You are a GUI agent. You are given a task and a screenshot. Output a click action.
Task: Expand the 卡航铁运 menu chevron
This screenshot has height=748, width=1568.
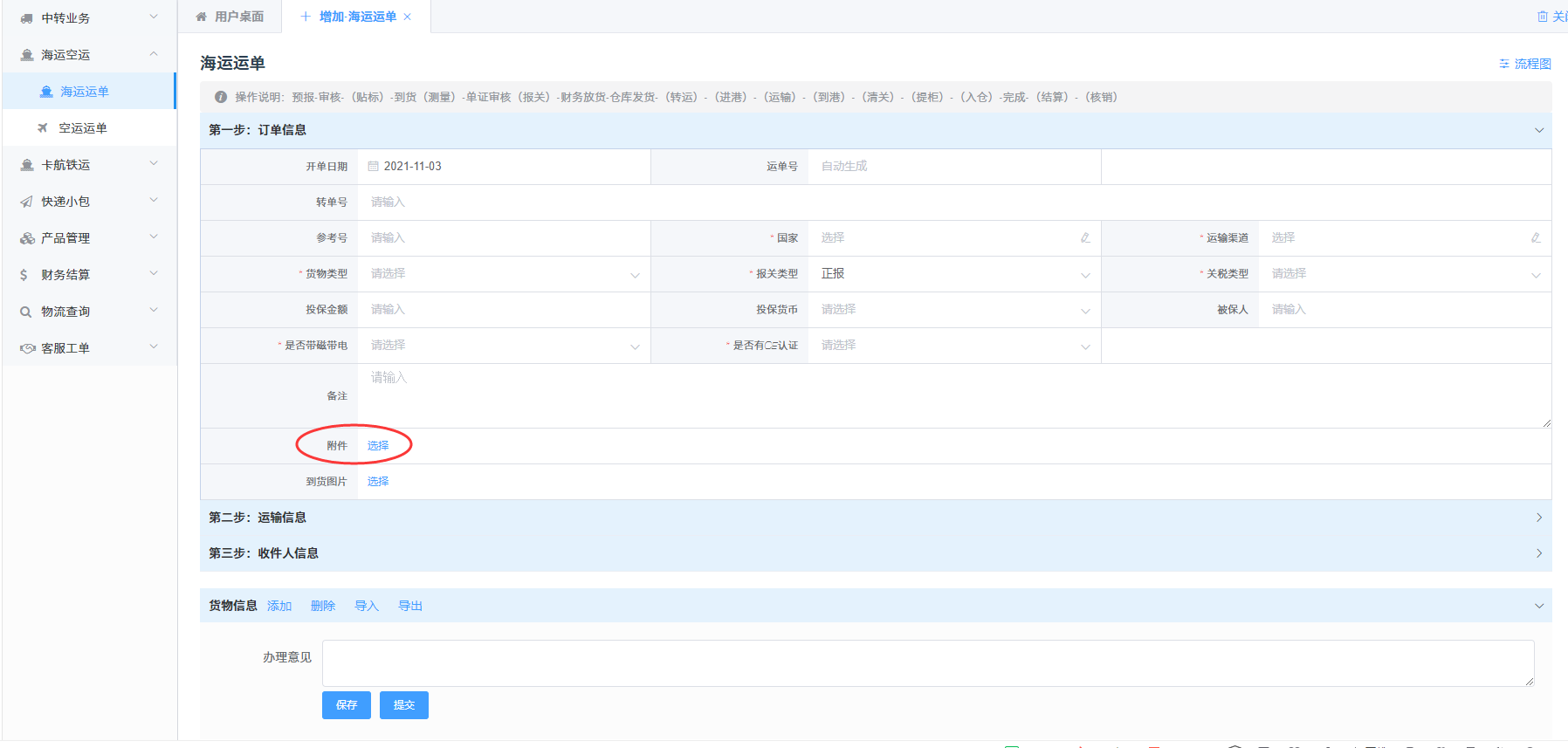154,163
